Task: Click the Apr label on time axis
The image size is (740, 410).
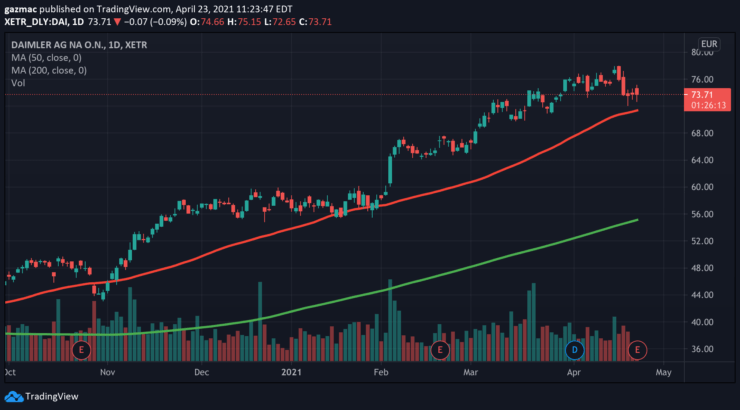Action: tap(573, 372)
